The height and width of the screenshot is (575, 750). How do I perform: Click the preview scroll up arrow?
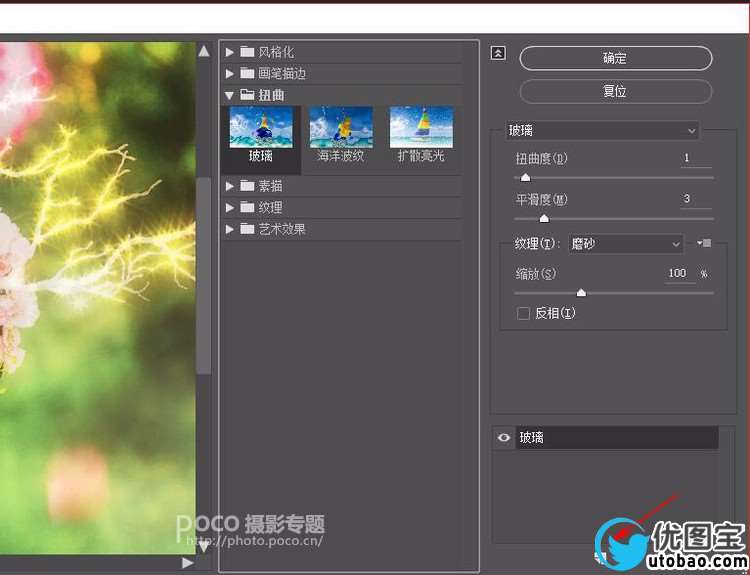click(204, 51)
